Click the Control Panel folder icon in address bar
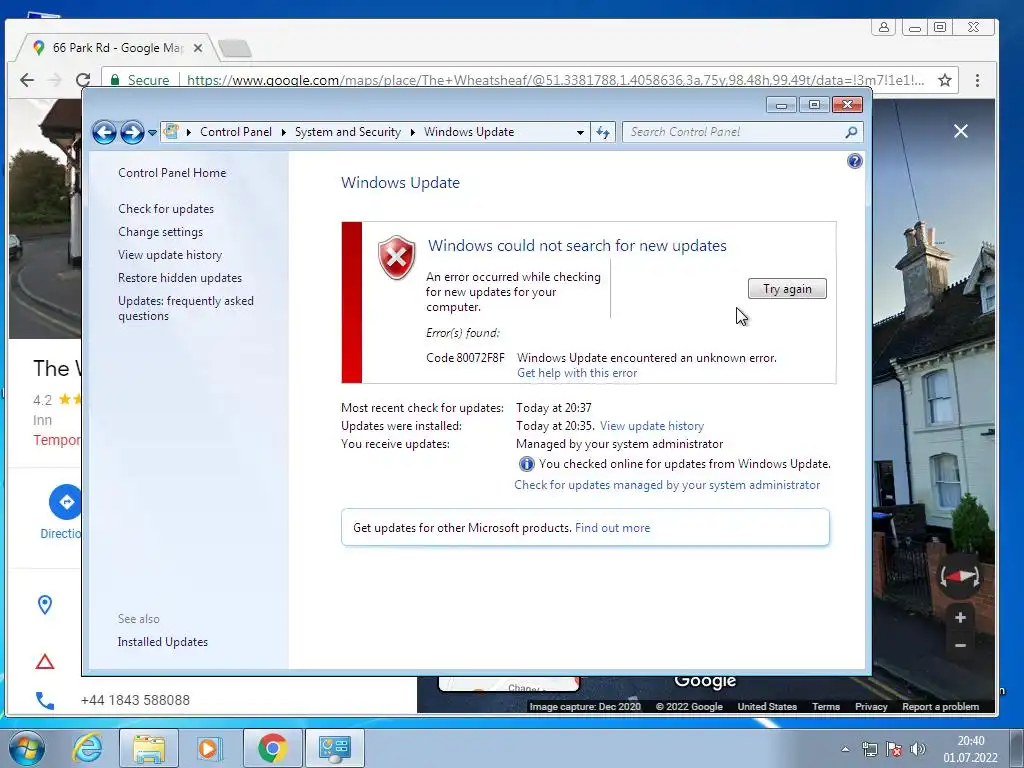The width and height of the screenshot is (1024, 768). point(171,131)
